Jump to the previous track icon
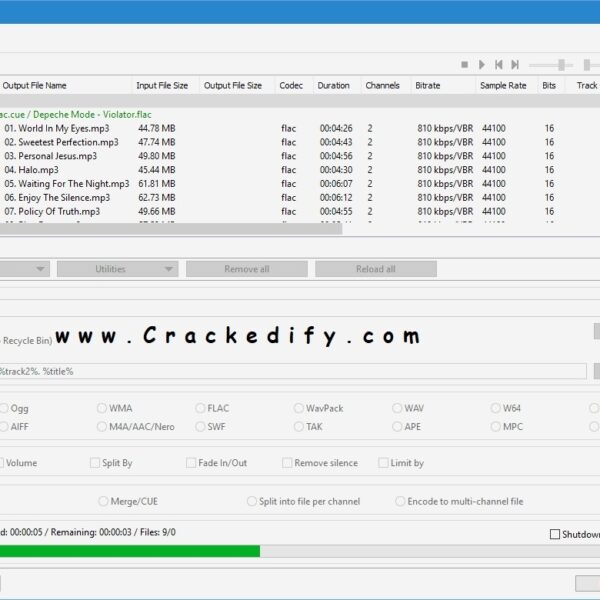The width and height of the screenshot is (600, 600). [499, 65]
